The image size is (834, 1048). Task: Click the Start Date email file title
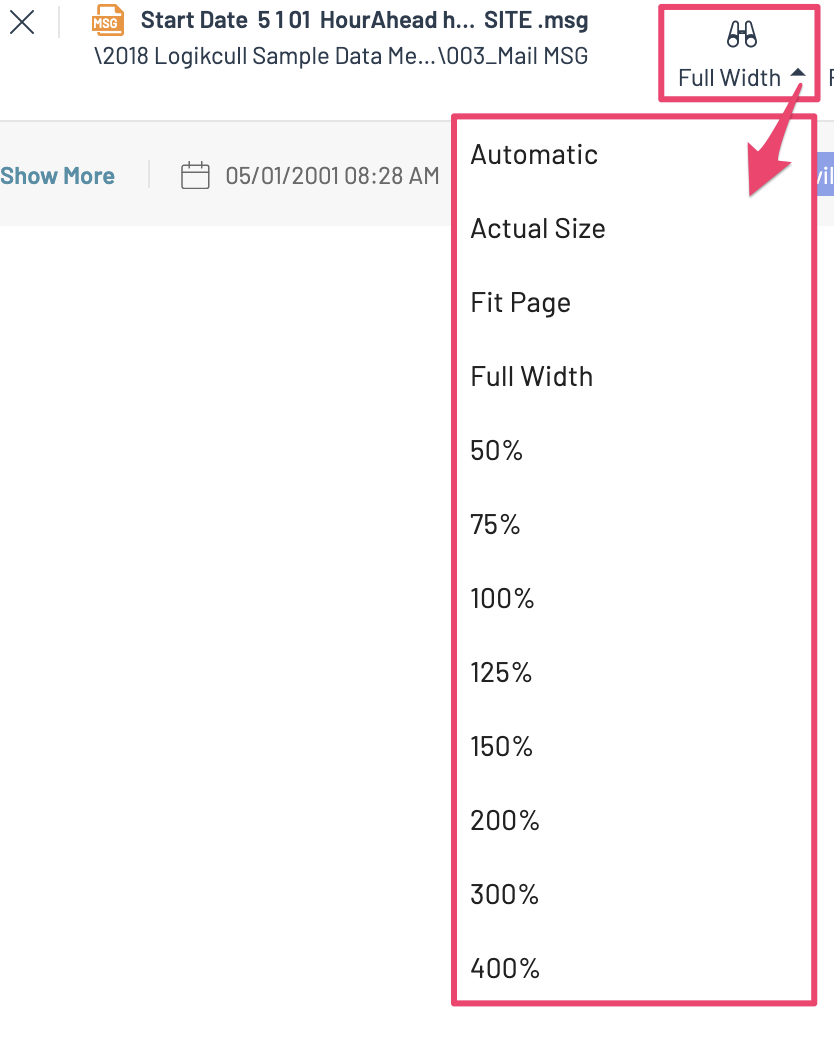click(x=364, y=20)
